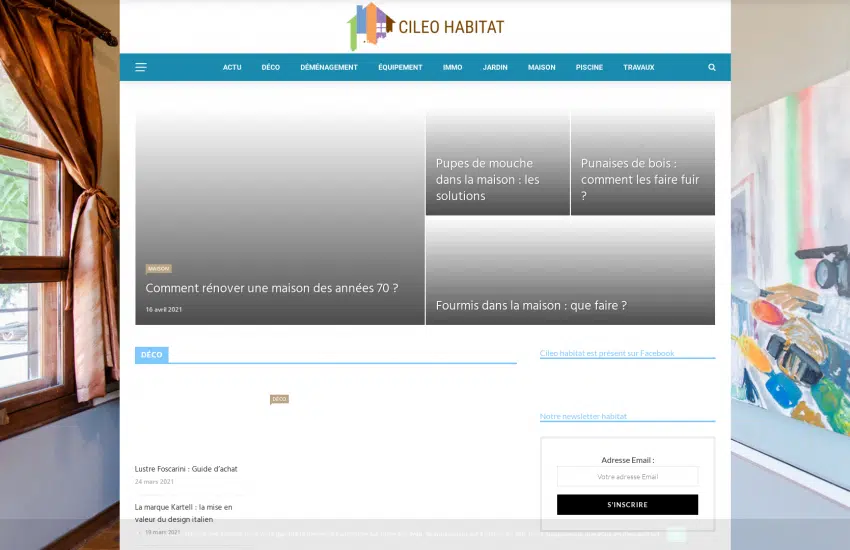Open article on renovating a 70s house
The height and width of the screenshot is (550, 850).
(272, 288)
